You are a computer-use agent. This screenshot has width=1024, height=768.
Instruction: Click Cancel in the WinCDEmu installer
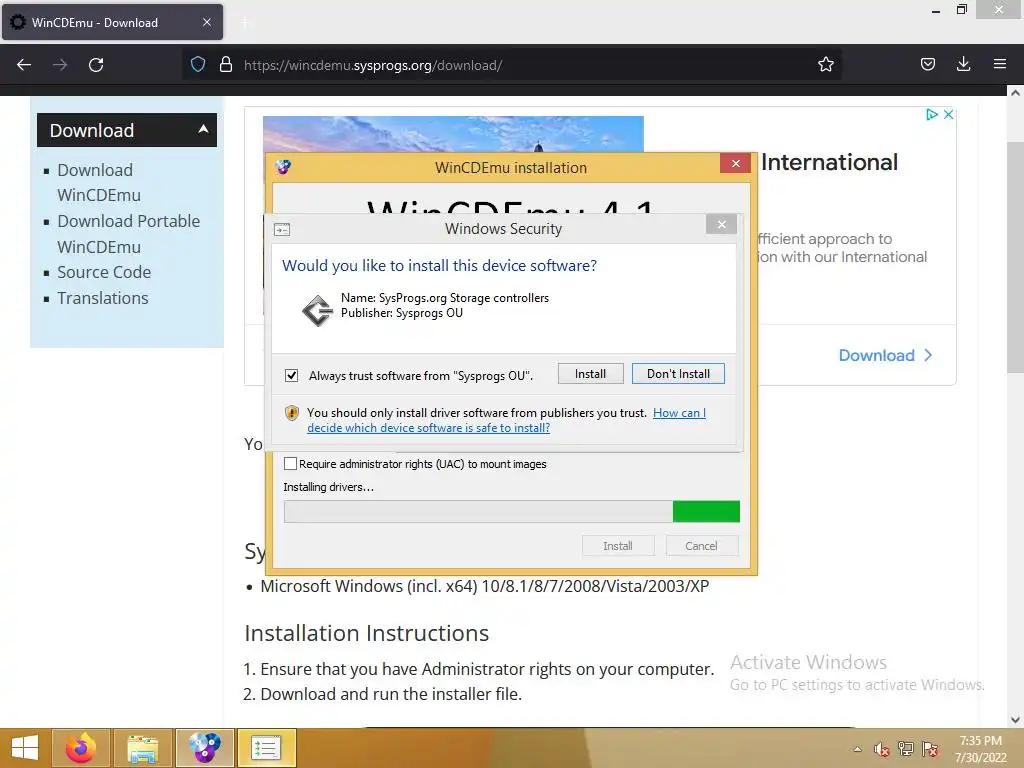(x=701, y=546)
